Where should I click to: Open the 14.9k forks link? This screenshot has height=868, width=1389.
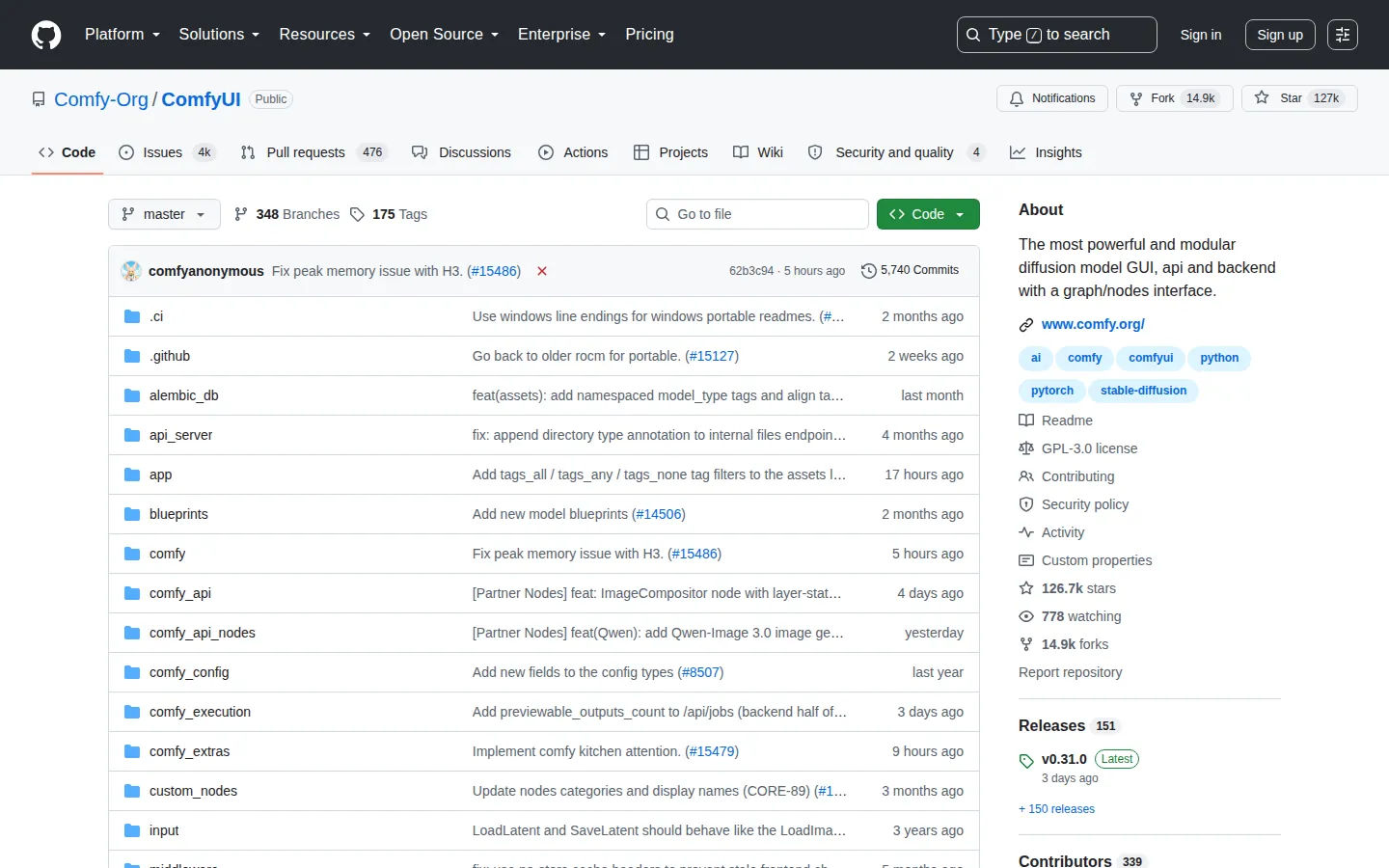coord(1075,644)
